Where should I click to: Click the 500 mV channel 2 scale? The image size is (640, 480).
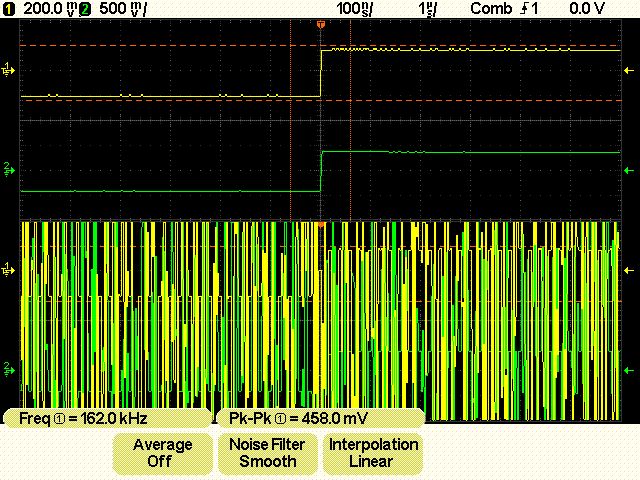tap(122, 9)
